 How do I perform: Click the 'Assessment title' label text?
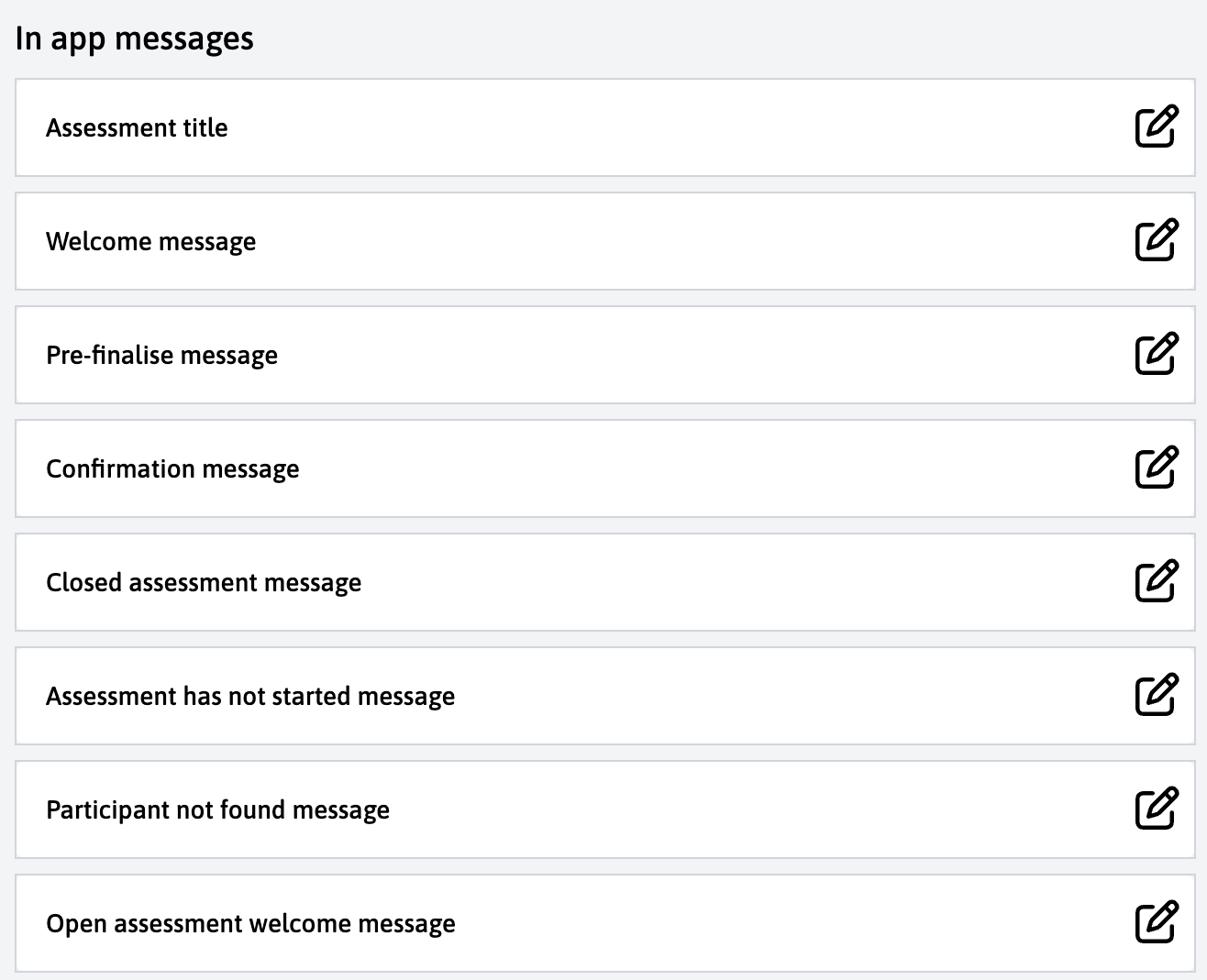137,128
